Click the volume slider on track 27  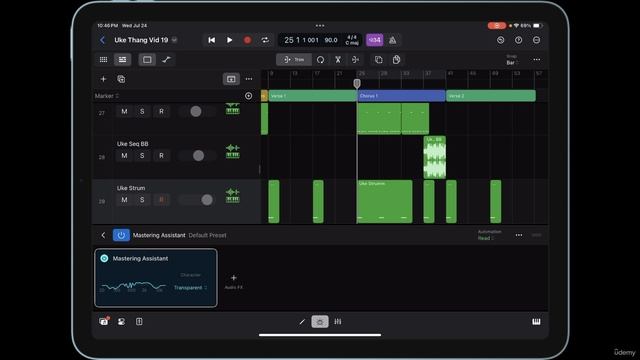coord(197,111)
